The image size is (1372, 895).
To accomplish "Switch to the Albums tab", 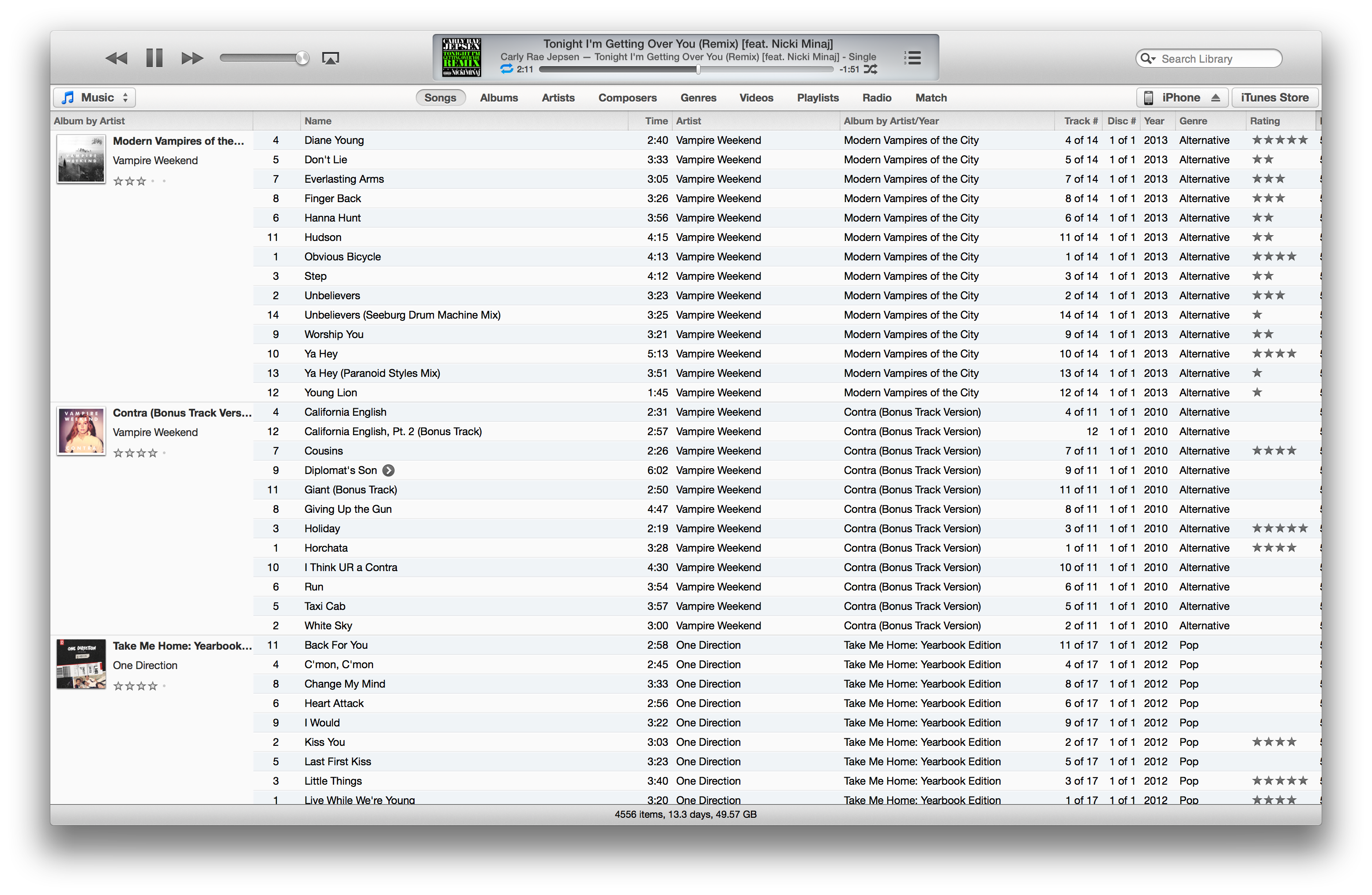I will tap(499, 98).
